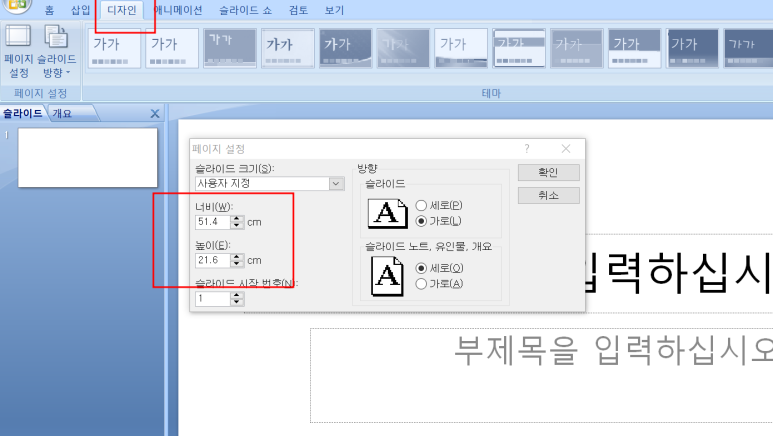This screenshot has height=436, width=773.
Task: Close the 페이지 설정 dialog
Action: point(566,148)
